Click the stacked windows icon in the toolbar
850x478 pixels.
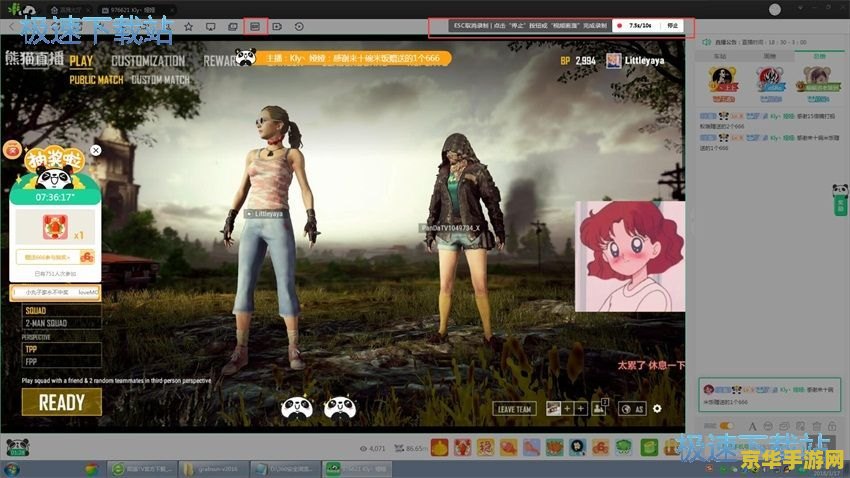point(233,26)
